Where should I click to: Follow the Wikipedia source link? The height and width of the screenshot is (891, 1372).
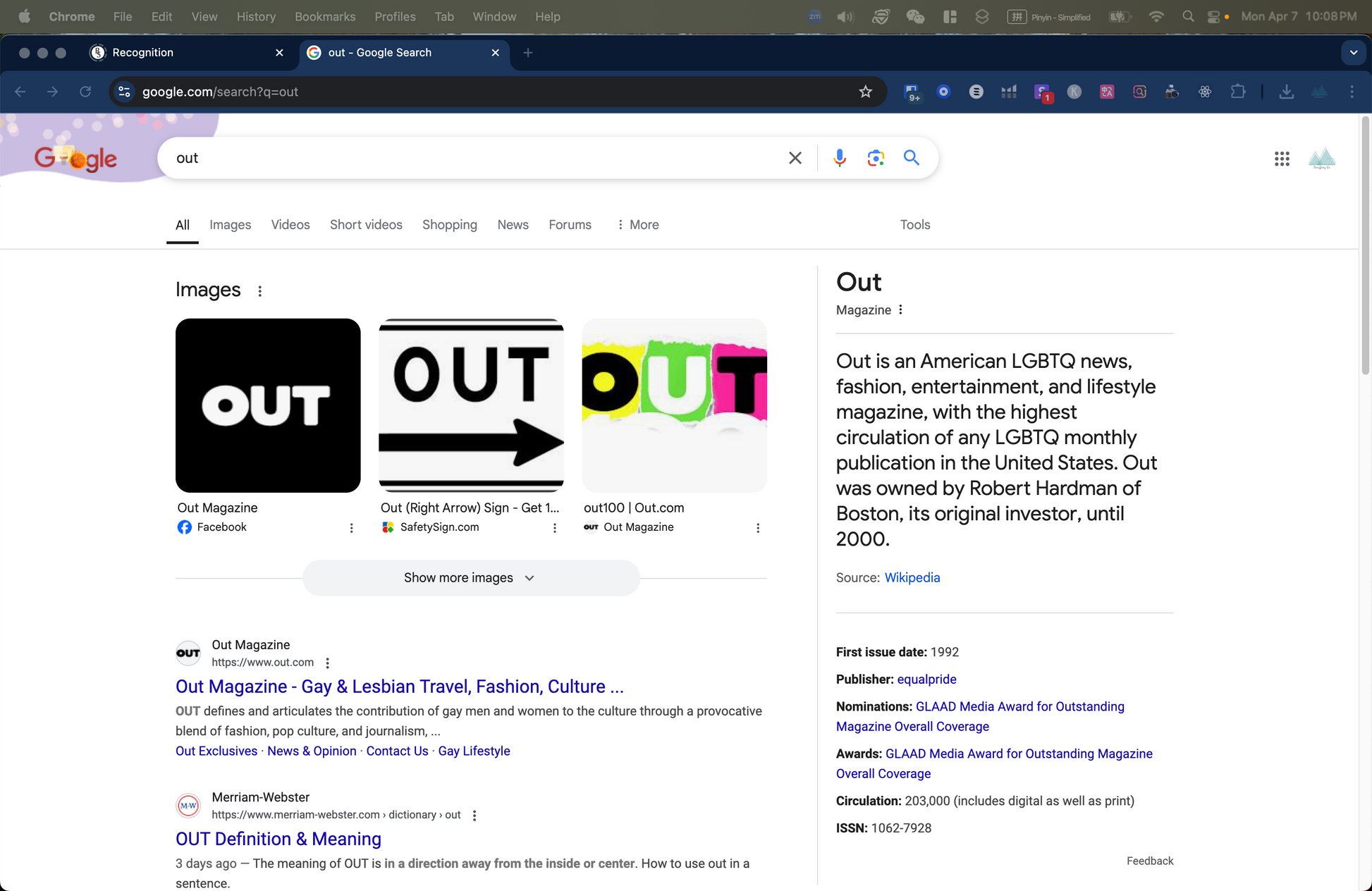[x=912, y=578]
